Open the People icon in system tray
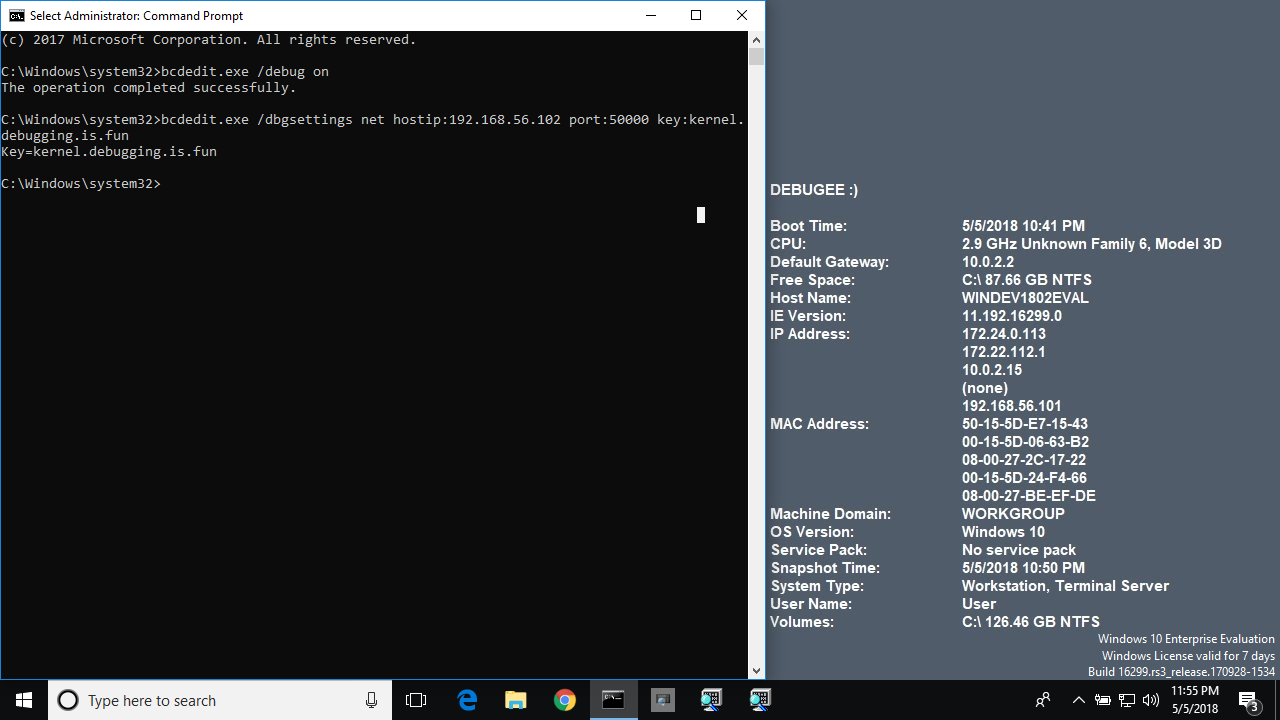1280x720 pixels. tap(1043, 700)
